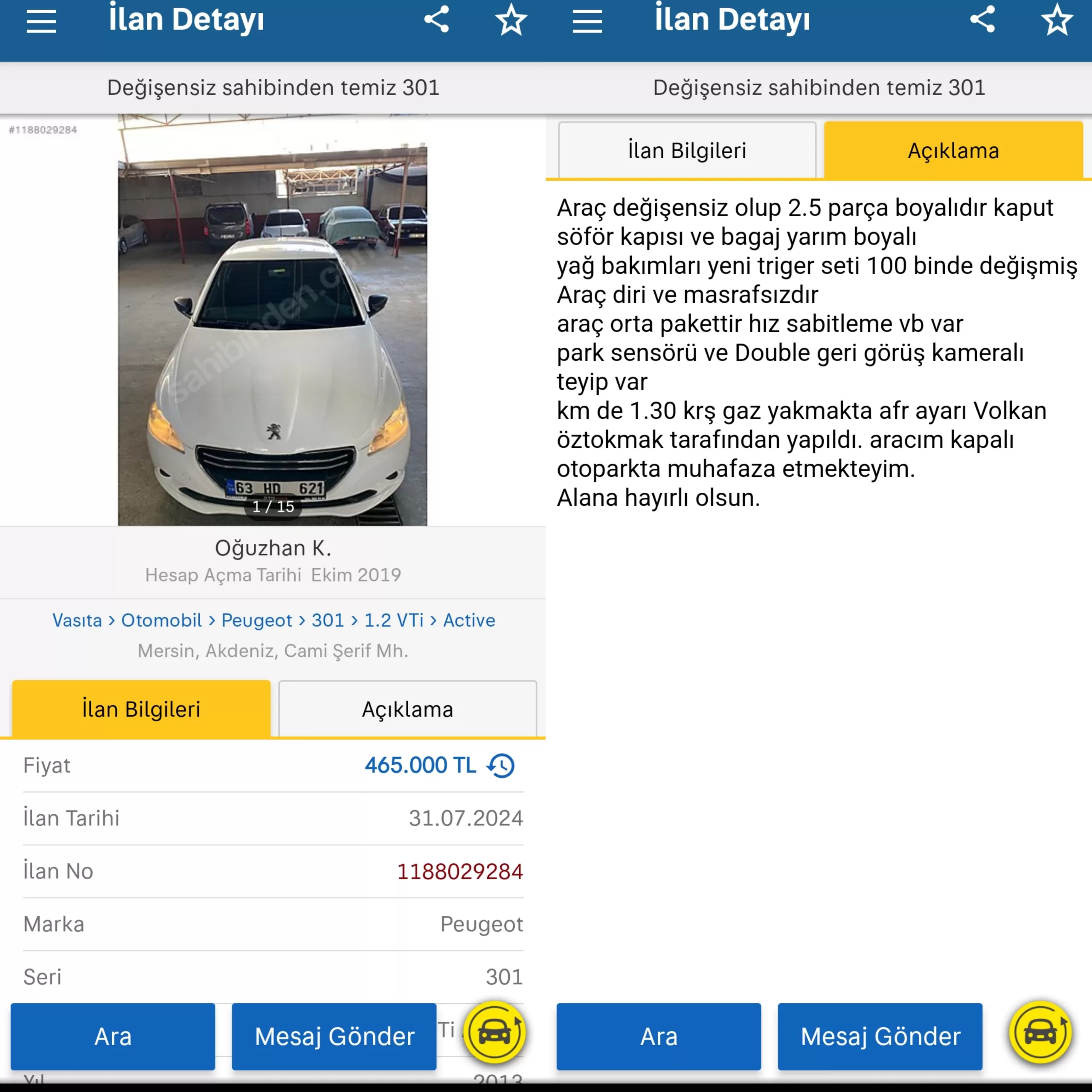Tap yellow car floating icon right

(1041, 1033)
